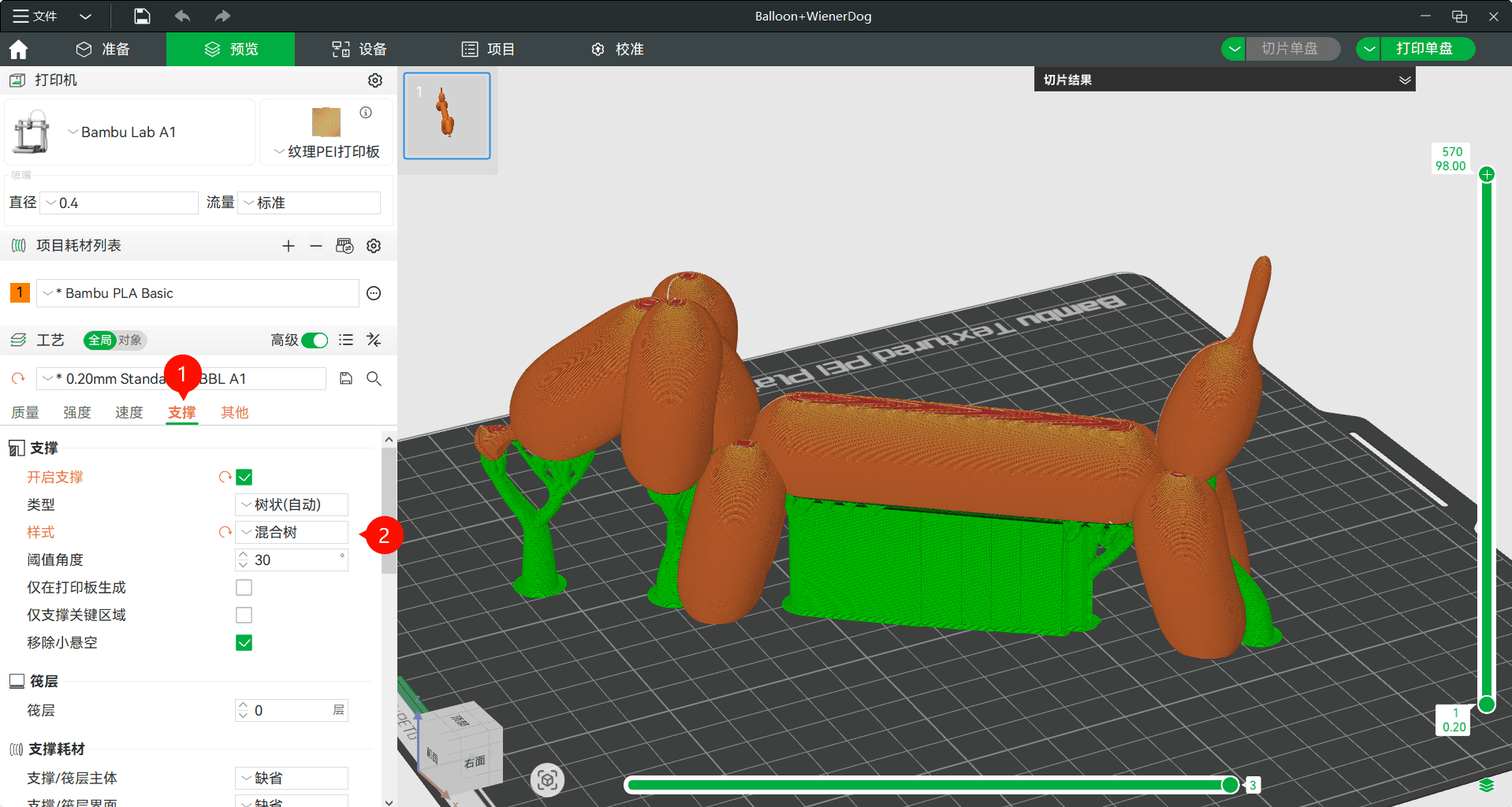Click the modified settings icon next to list
Image resolution: width=1512 pixels, height=807 pixels.
click(x=374, y=340)
